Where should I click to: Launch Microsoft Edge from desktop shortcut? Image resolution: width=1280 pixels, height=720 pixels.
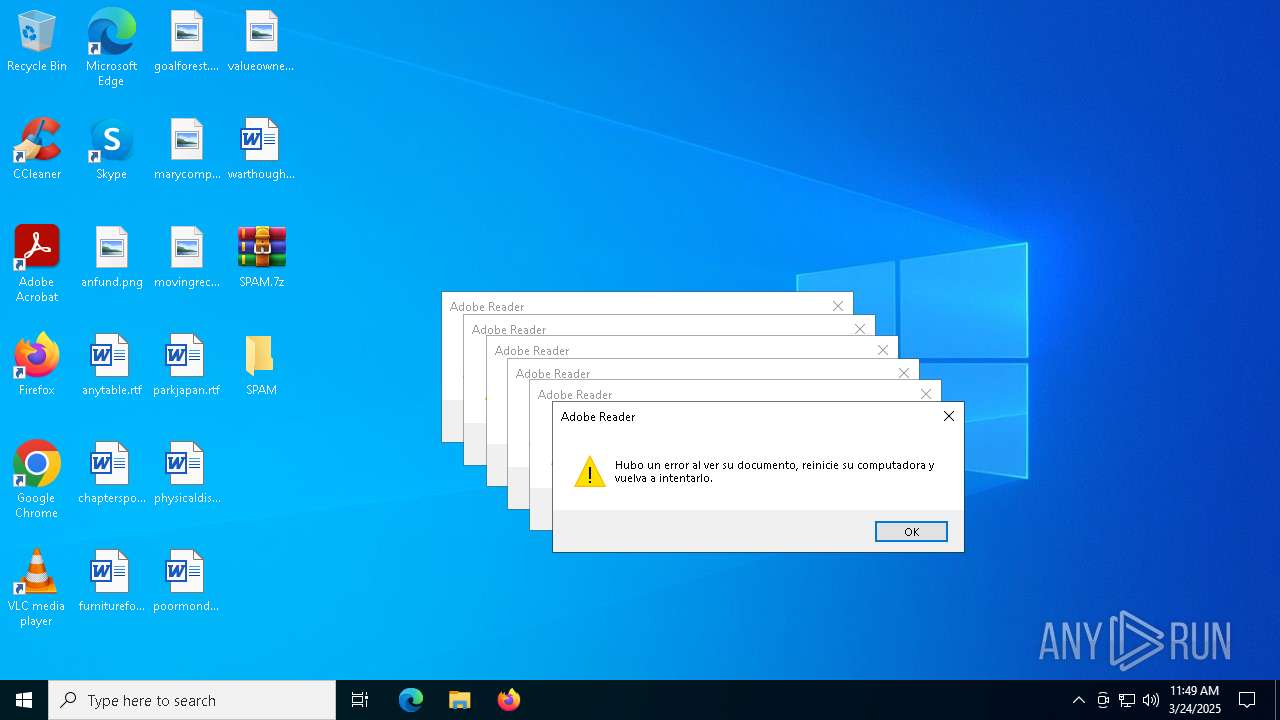point(111,47)
